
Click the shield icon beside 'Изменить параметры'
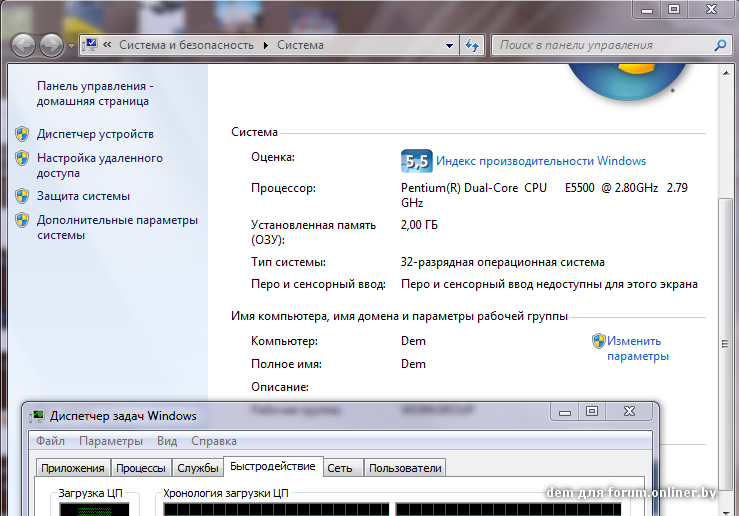tap(599, 341)
